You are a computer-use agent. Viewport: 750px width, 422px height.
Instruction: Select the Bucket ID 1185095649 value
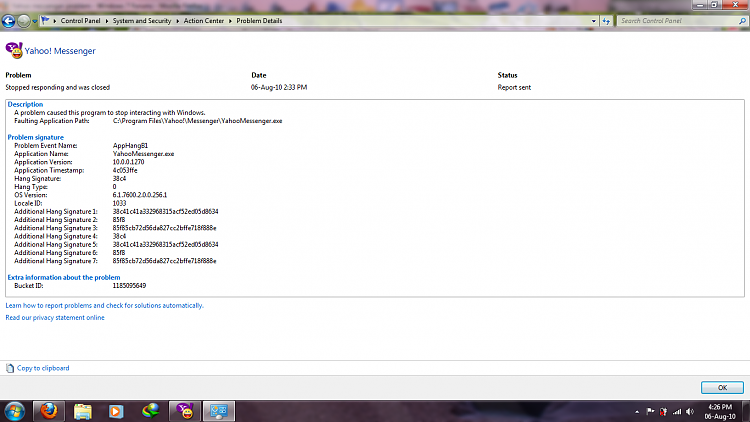tap(129, 286)
